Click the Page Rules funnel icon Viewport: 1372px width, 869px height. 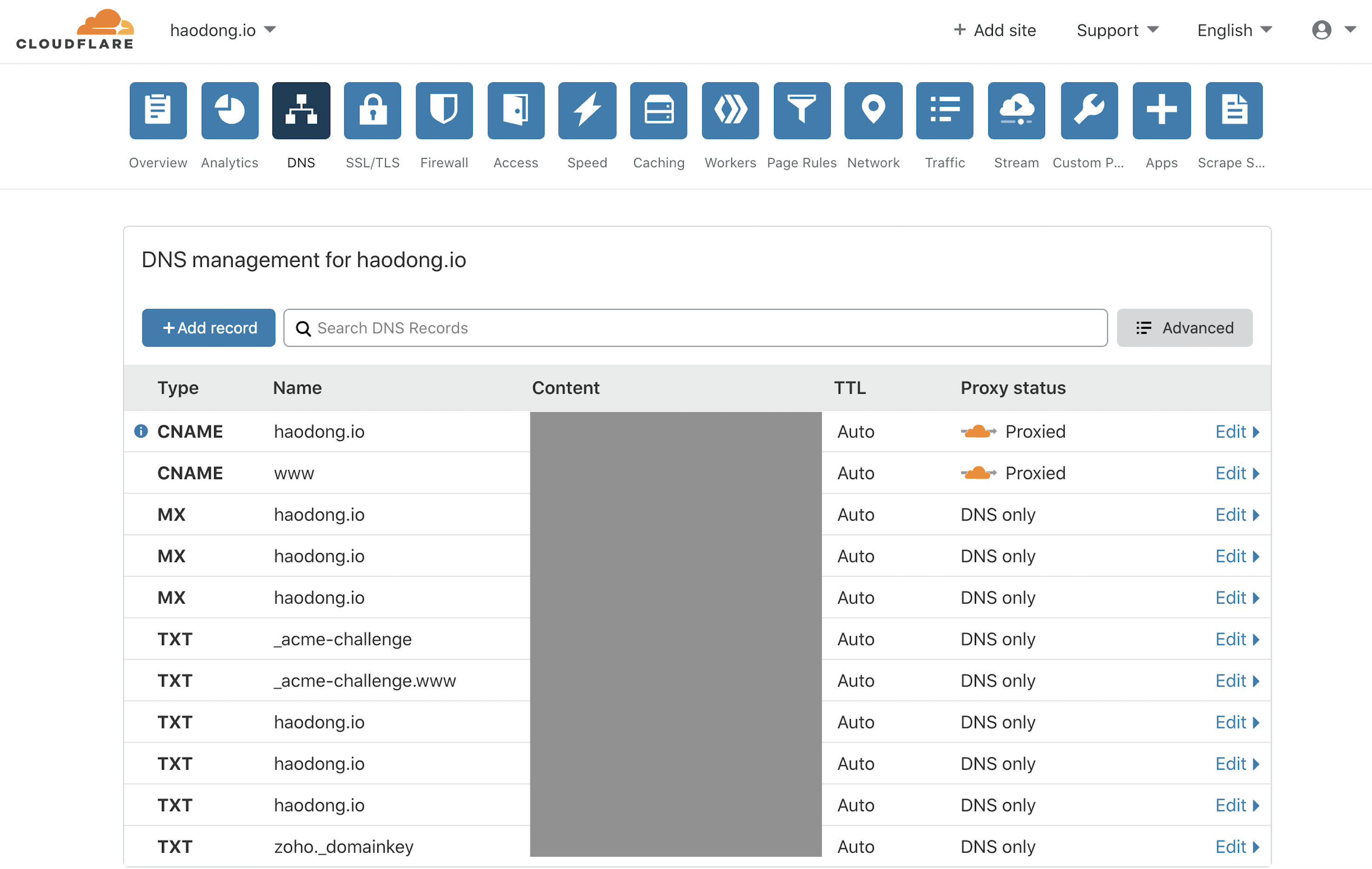coord(801,110)
